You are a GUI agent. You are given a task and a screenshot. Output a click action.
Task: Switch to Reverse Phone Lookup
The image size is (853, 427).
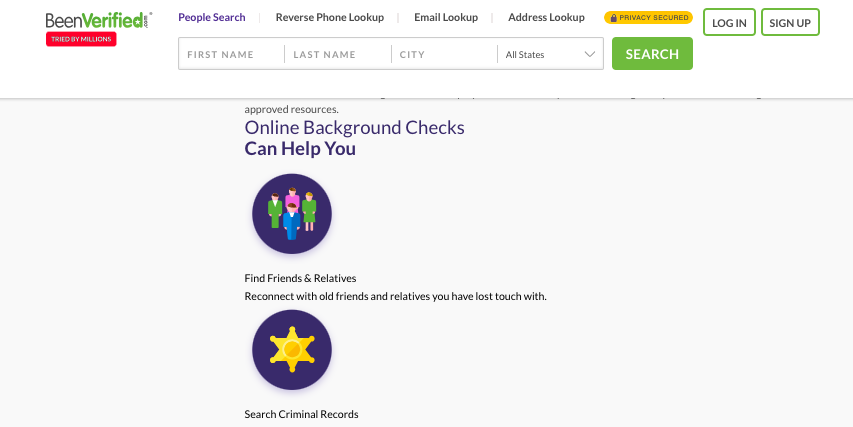(x=330, y=17)
